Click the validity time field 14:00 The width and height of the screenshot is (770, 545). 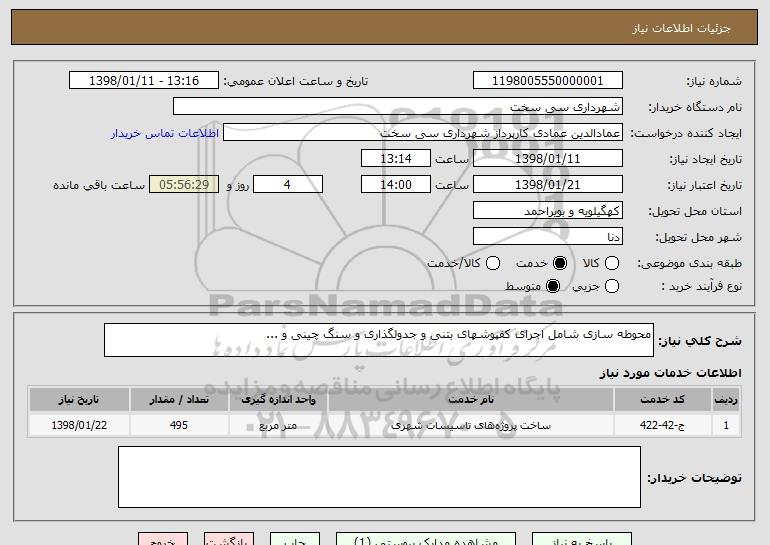click(x=396, y=185)
